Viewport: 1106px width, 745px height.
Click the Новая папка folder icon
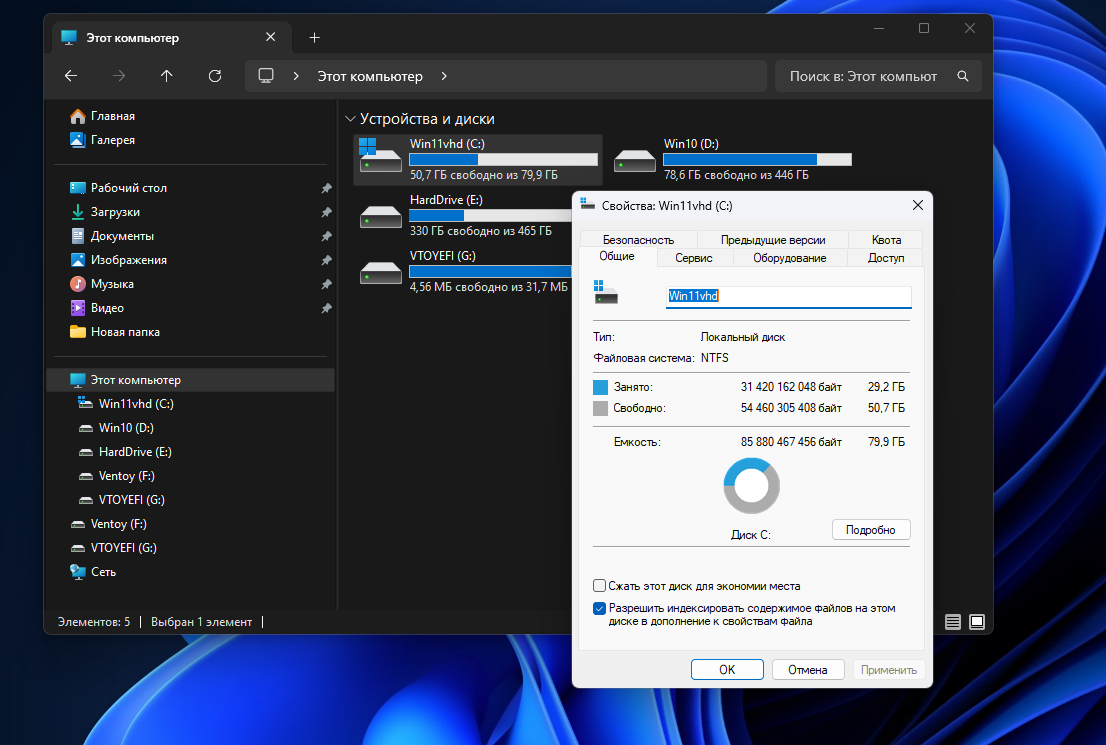coord(78,332)
